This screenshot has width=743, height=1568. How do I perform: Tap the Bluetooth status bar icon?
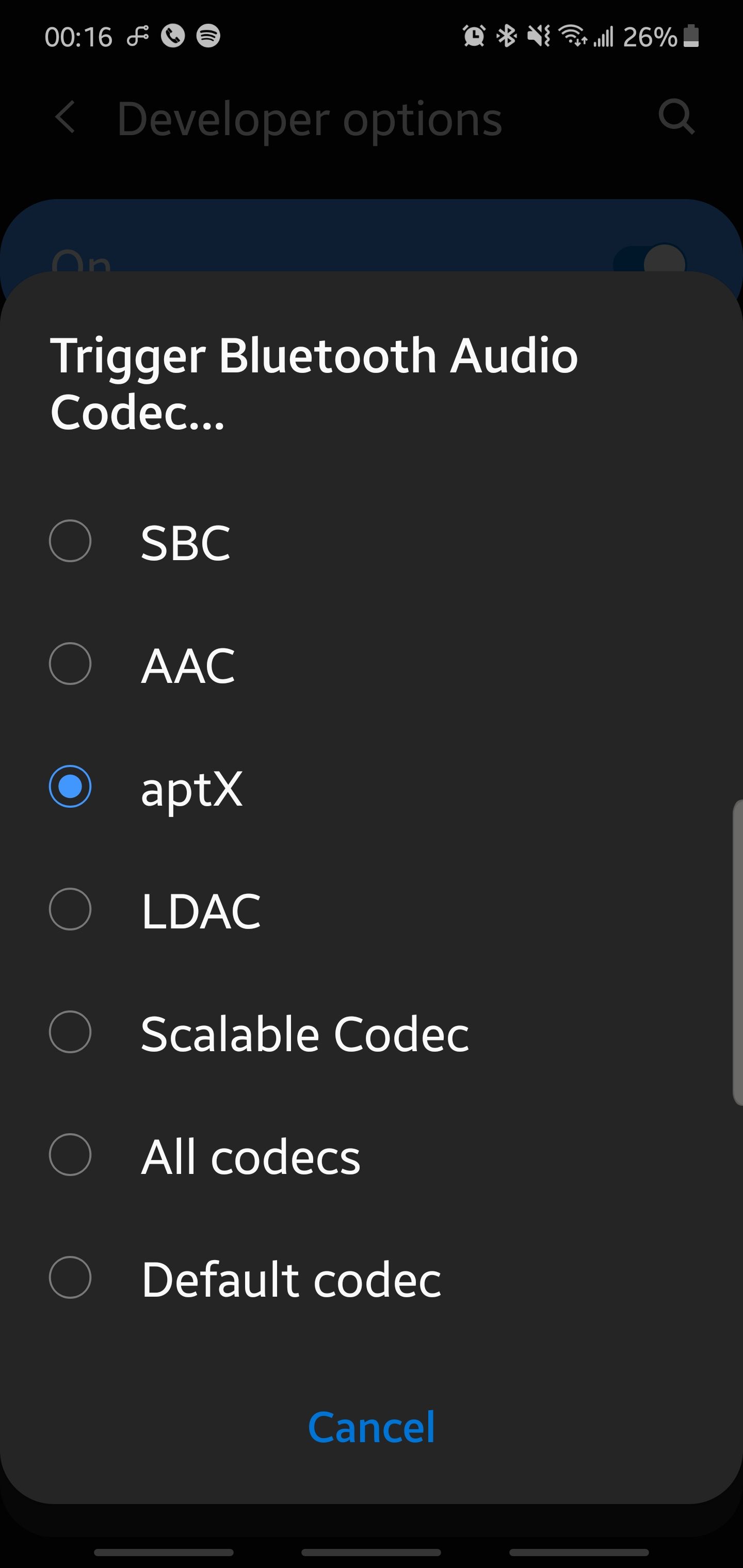[x=506, y=36]
